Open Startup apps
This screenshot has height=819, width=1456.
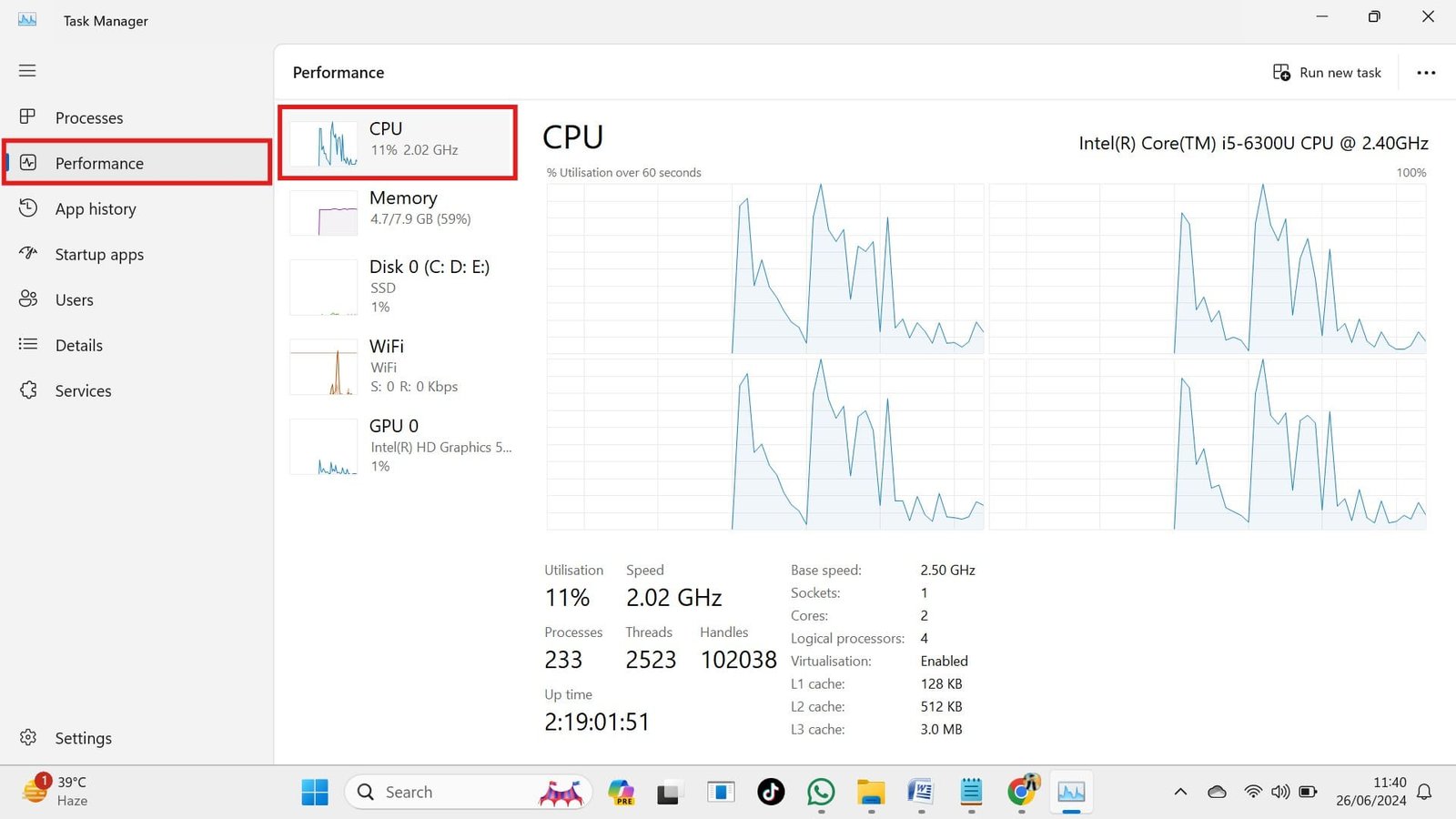coord(98,254)
